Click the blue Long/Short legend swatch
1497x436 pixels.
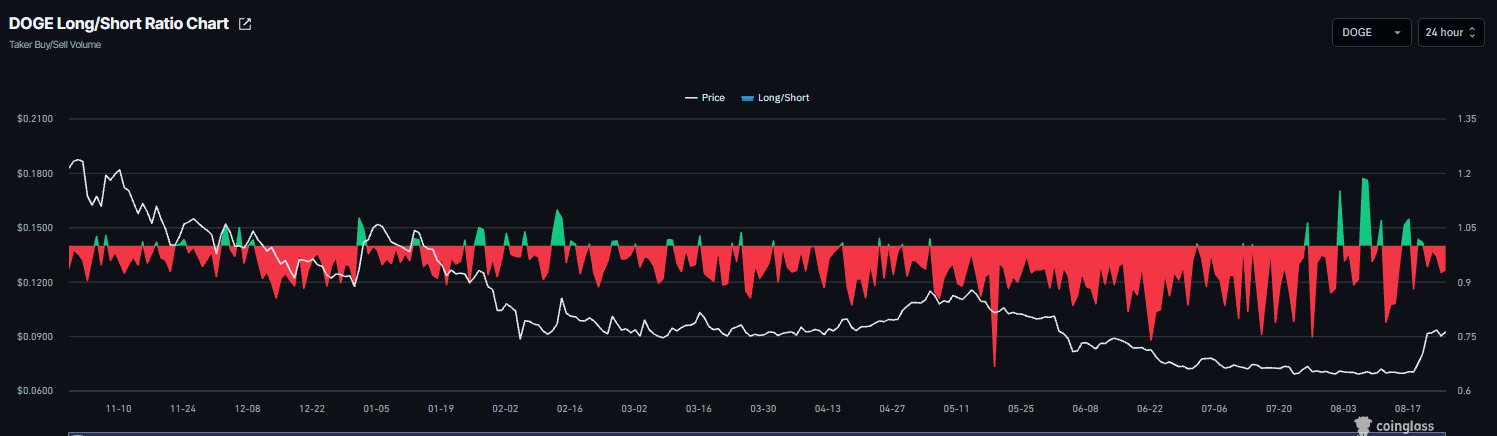[x=748, y=98]
